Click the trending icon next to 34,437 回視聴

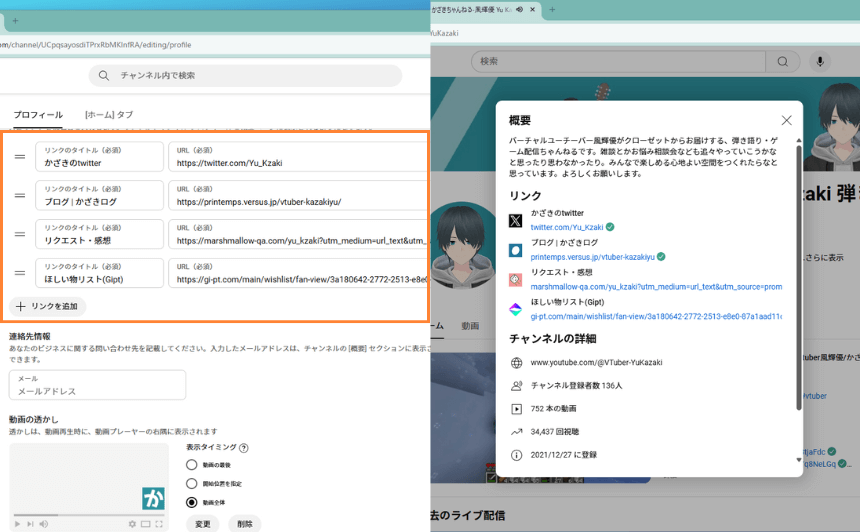pyautogui.click(x=516, y=432)
